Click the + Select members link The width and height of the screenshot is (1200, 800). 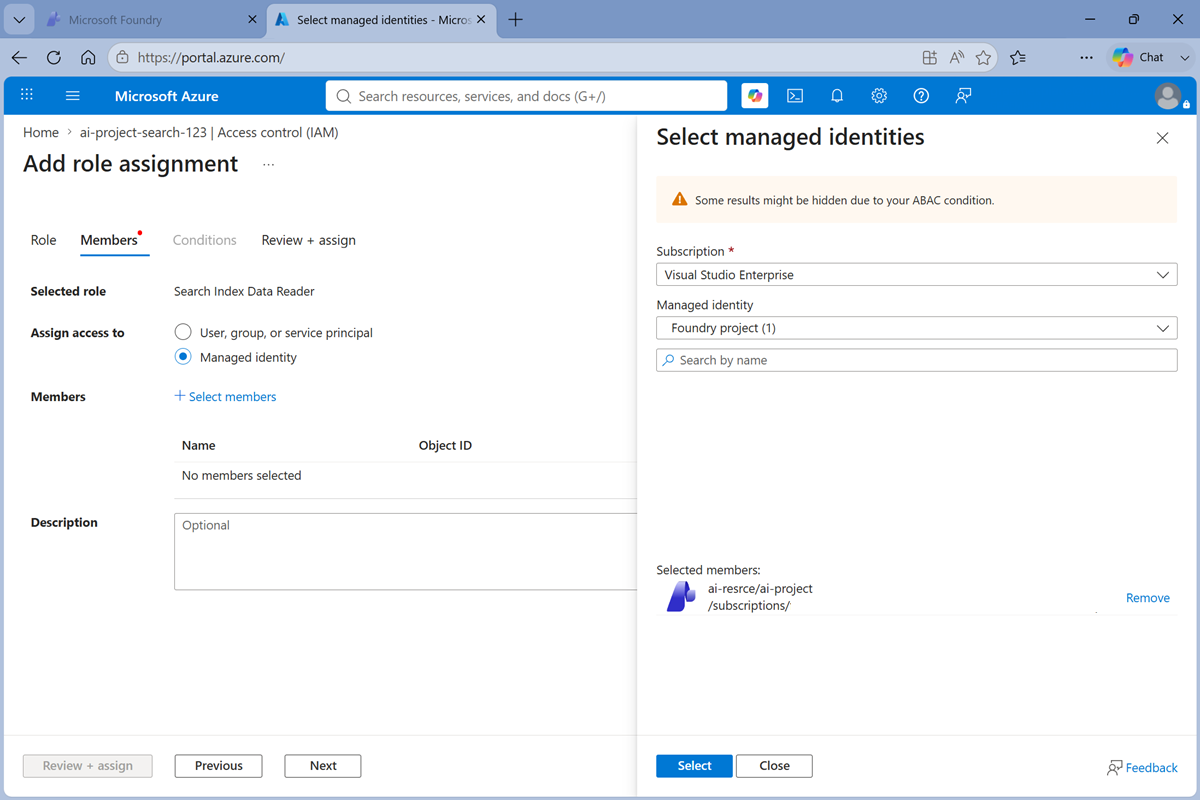[225, 397]
